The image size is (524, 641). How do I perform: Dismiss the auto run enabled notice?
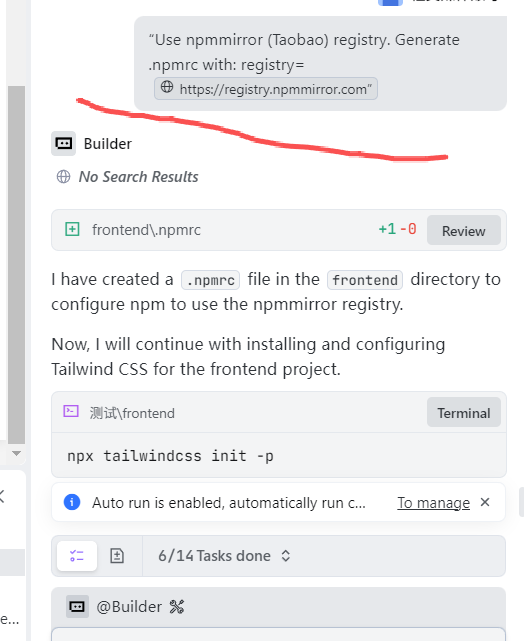click(485, 502)
